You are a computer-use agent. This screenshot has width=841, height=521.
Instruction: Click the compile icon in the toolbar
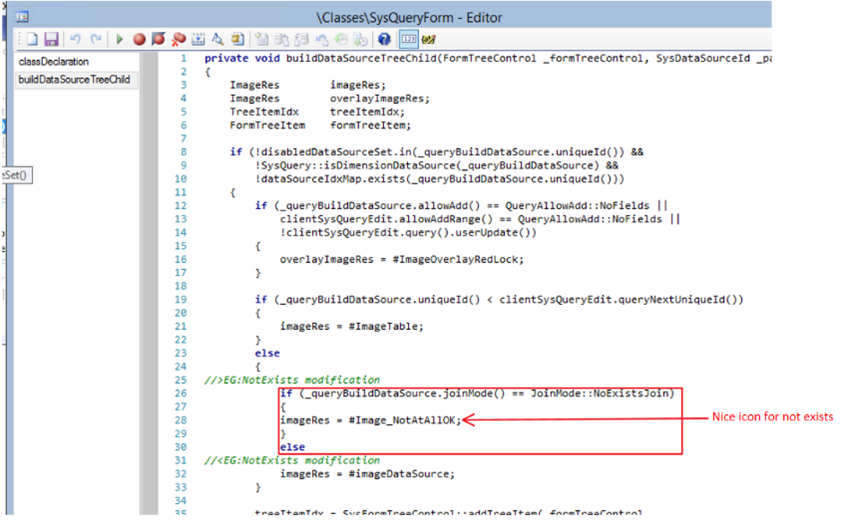pos(198,39)
